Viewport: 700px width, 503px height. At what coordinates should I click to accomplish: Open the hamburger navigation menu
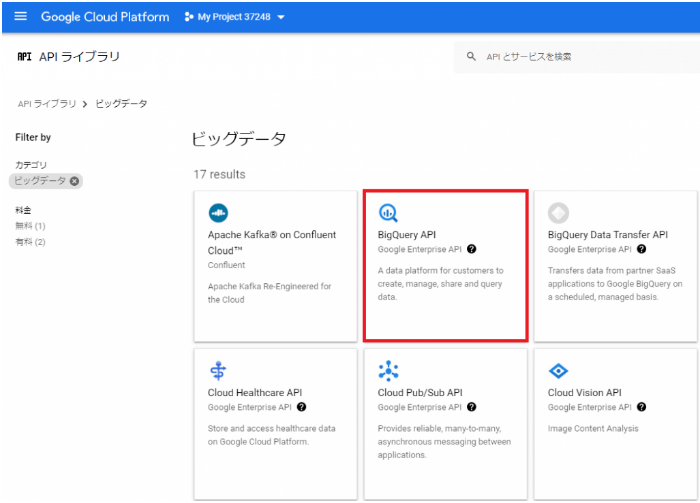(21, 17)
